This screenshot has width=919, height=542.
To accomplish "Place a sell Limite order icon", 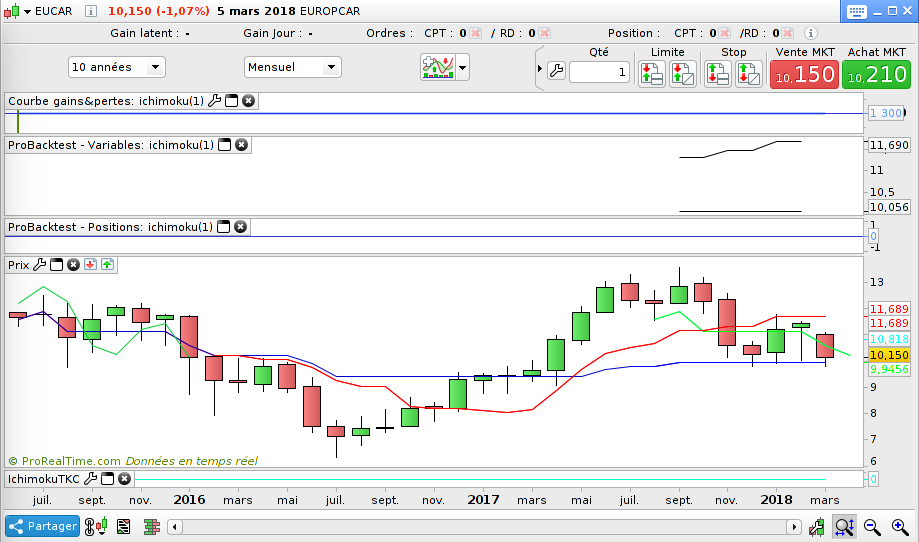I will click(x=652, y=74).
